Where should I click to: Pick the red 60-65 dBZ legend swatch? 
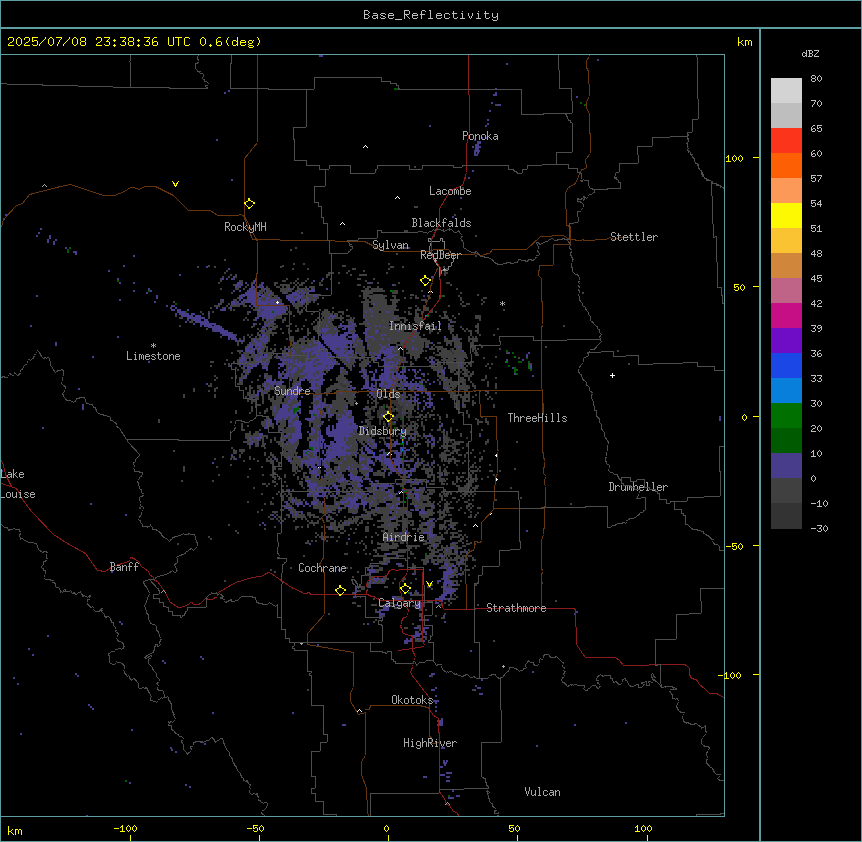point(786,141)
